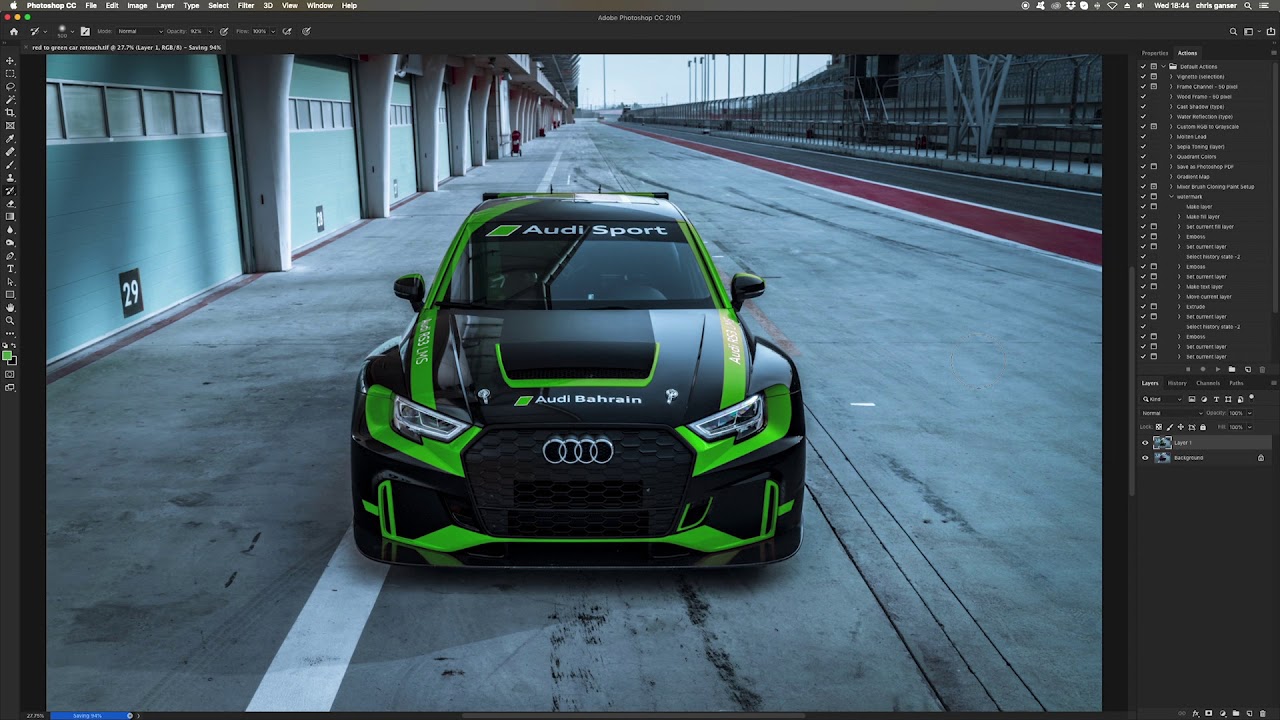The height and width of the screenshot is (720, 1280).
Task: Switch to the Channels tab
Action: [x=1208, y=383]
